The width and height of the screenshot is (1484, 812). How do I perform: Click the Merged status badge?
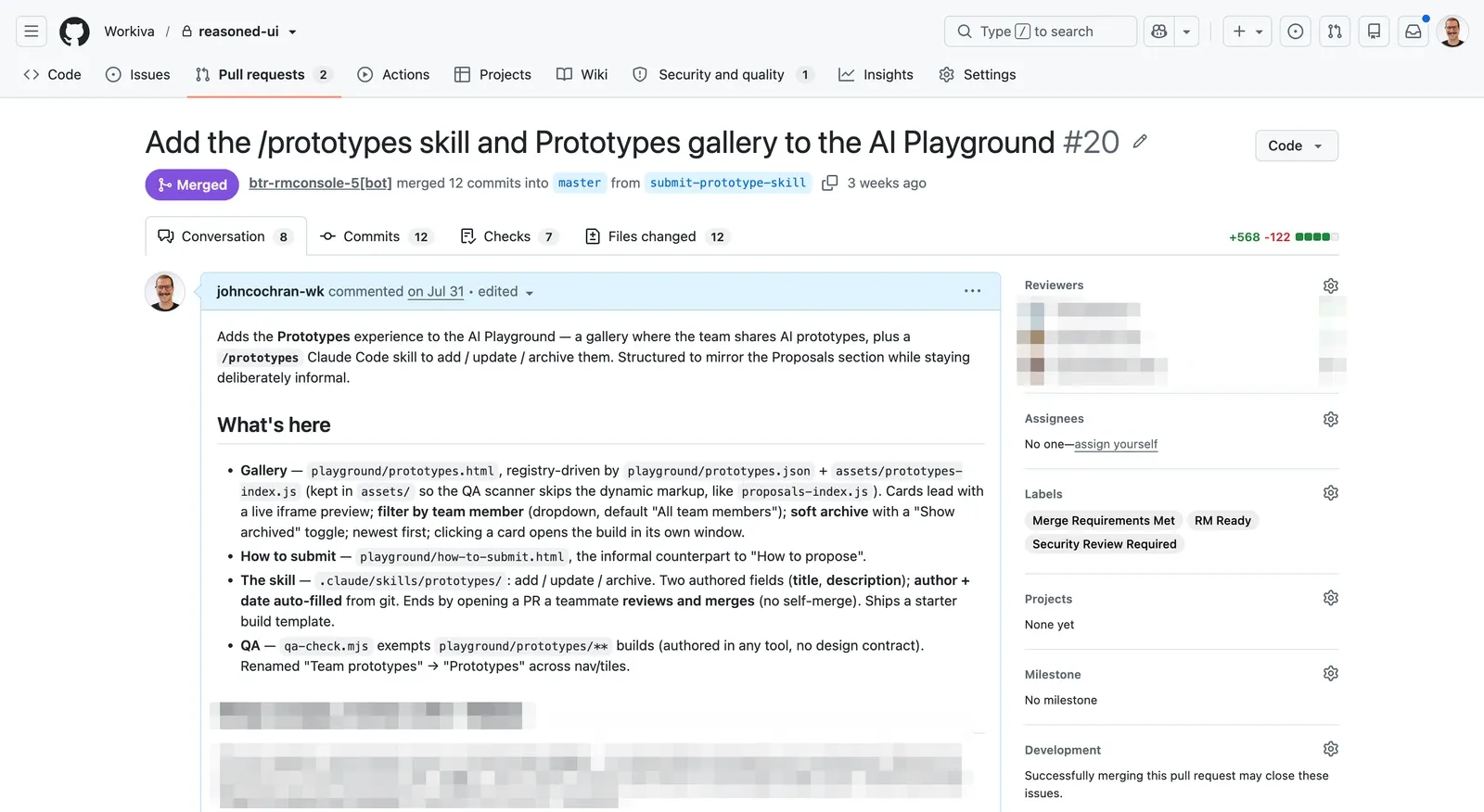coord(192,184)
